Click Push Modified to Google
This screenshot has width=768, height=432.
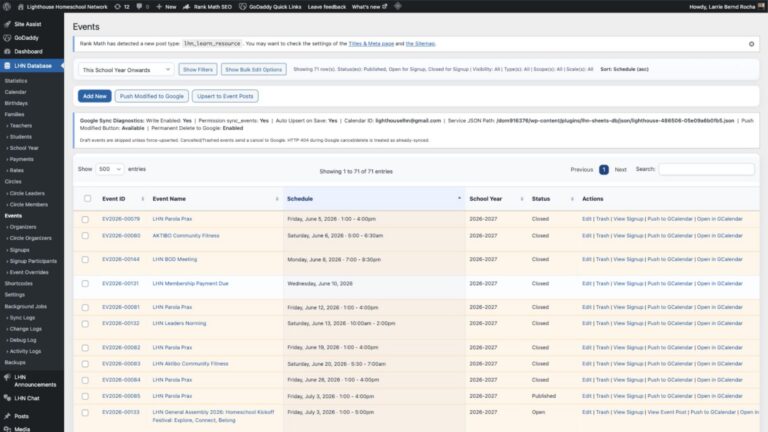coord(151,96)
